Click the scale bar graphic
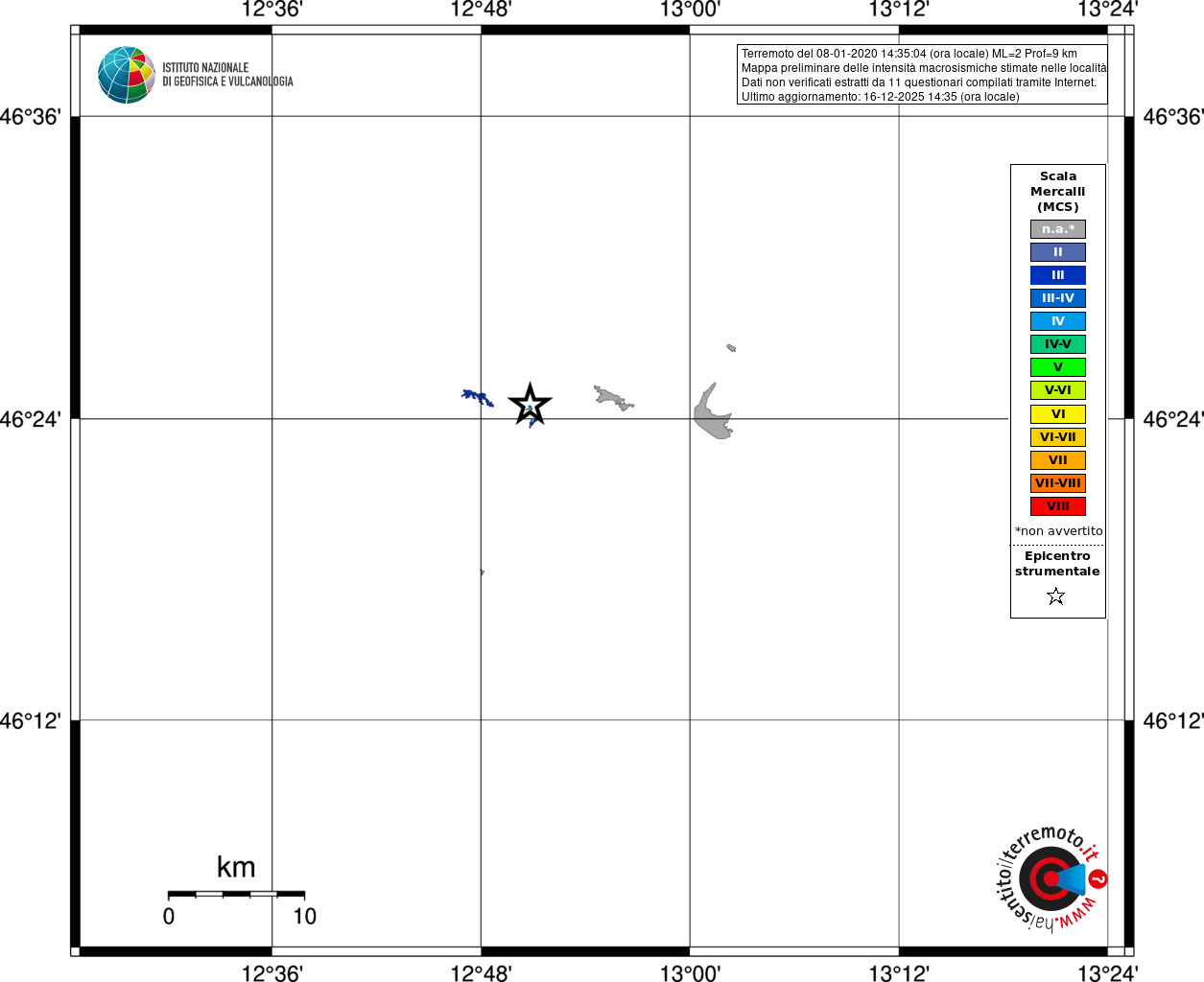The width and height of the screenshot is (1204, 982). click(236, 894)
